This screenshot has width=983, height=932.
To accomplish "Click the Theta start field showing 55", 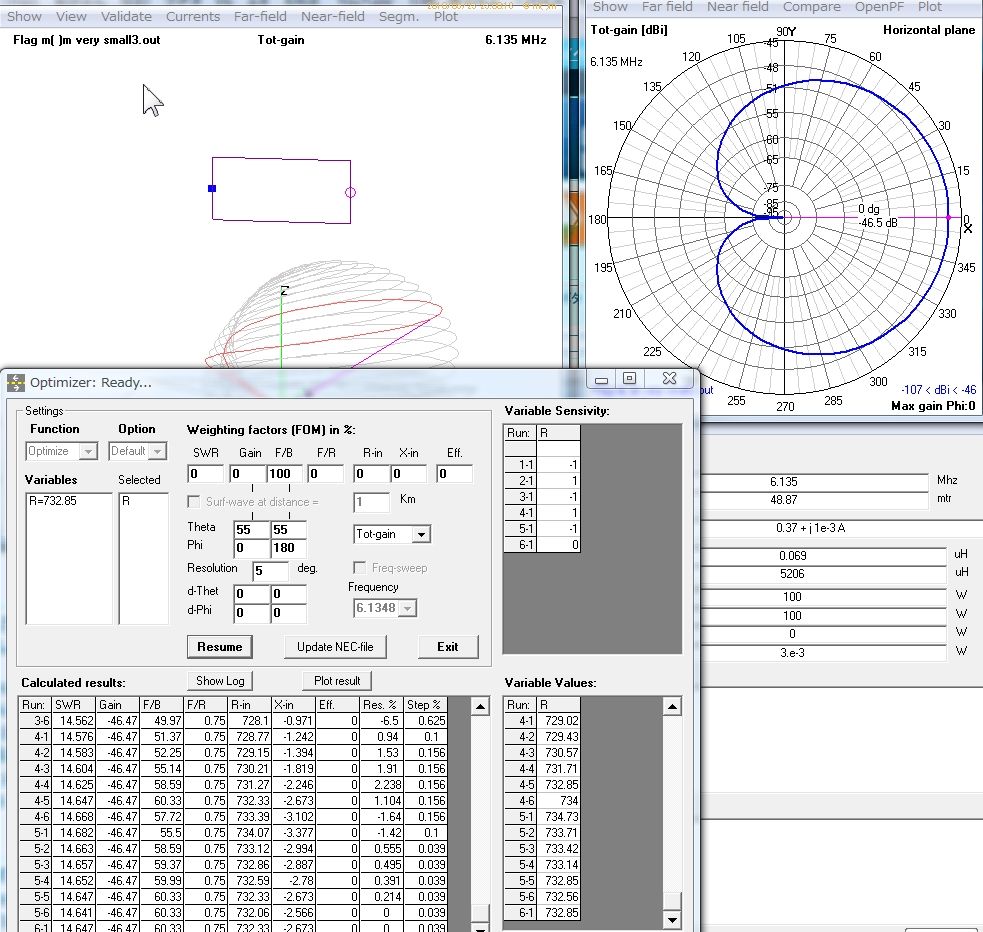I will coord(251,530).
